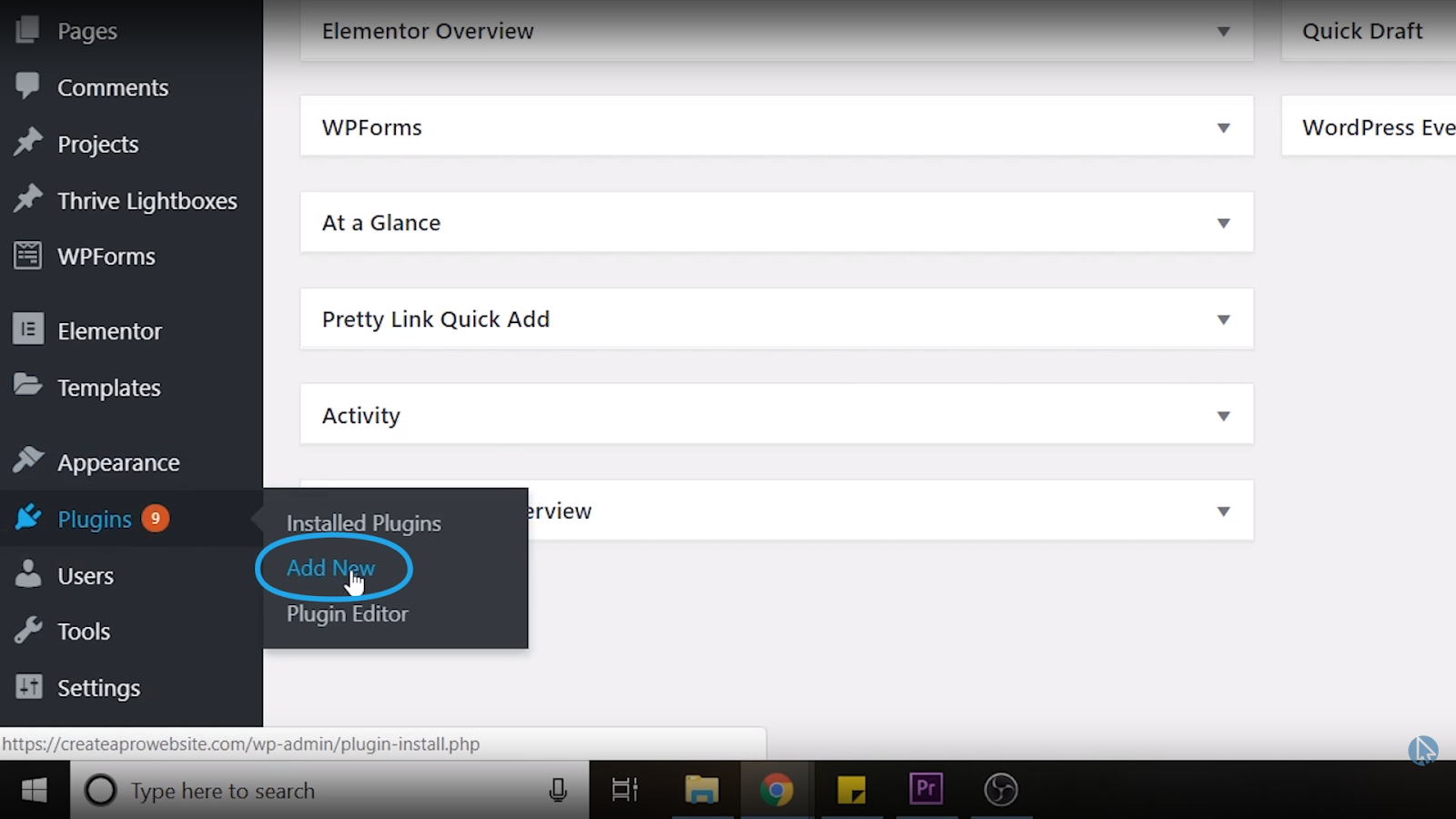Image resolution: width=1456 pixels, height=819 pixels.
Task: Click the Cortana circle icon
Action: [100, 790]
